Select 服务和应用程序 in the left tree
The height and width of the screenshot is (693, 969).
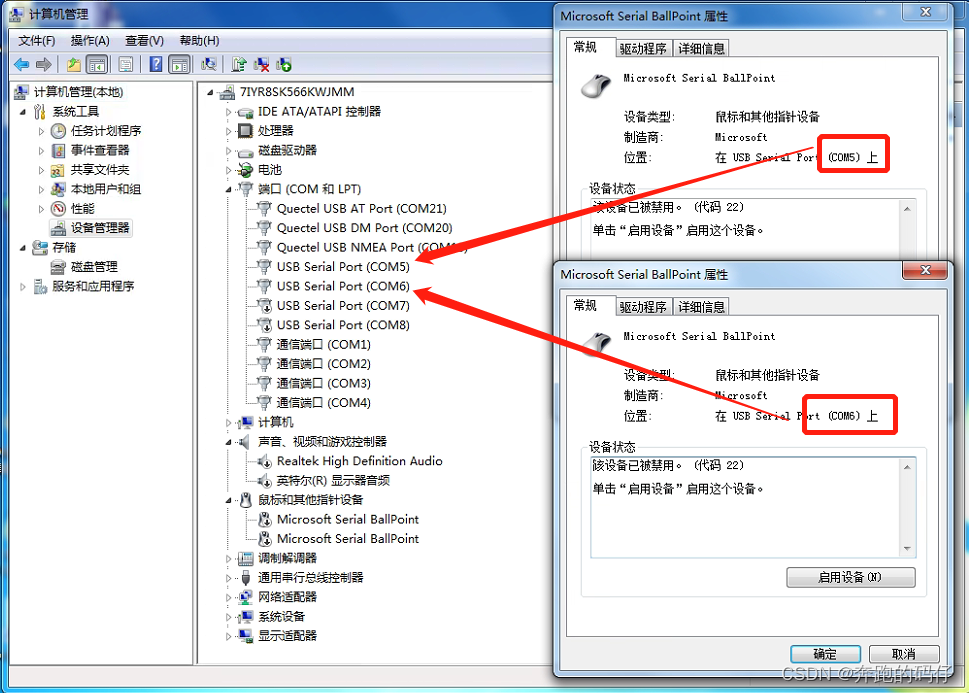(x=93, y=286)
